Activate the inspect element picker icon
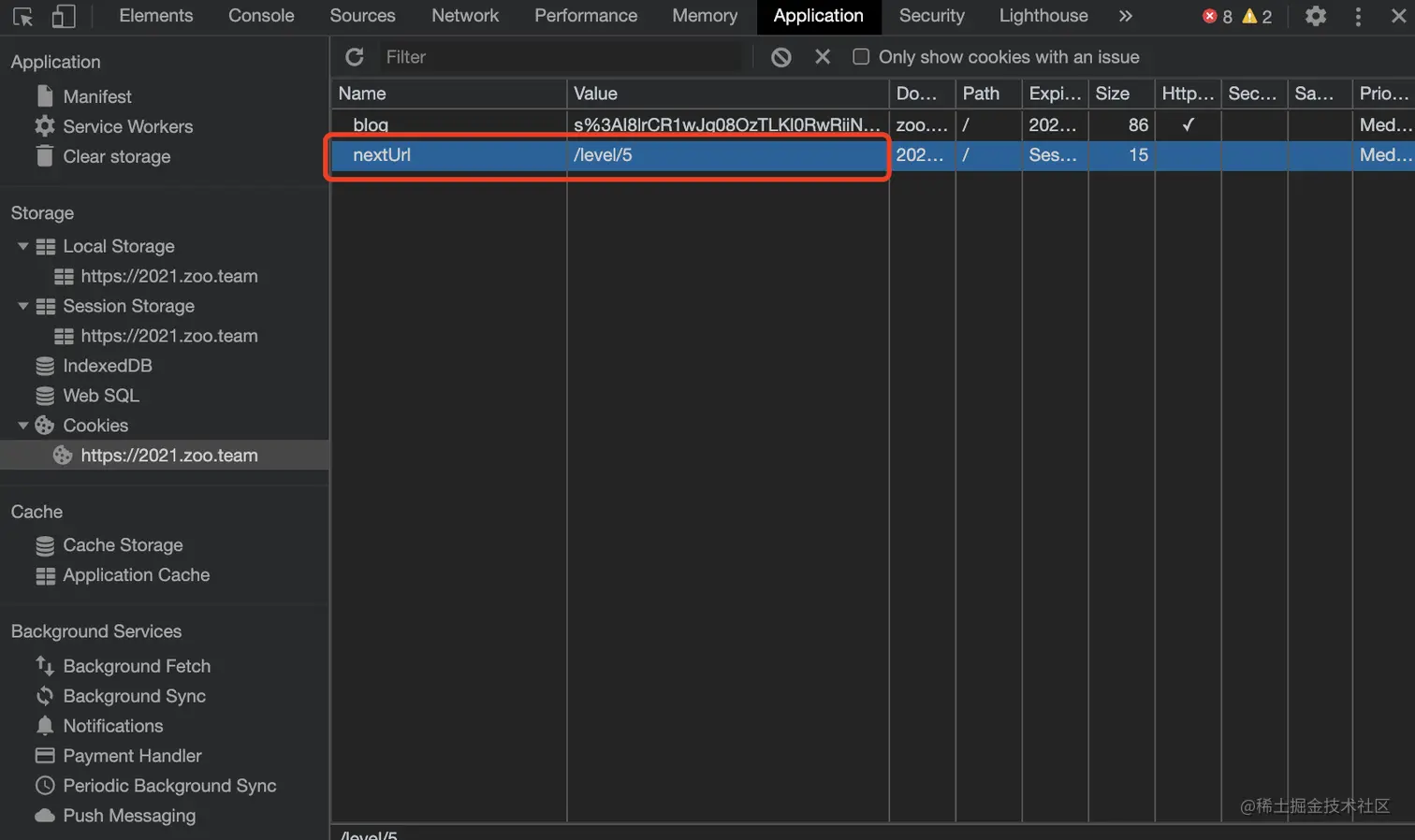This screenshot has width=1415, height=840. tap(23, 16)
